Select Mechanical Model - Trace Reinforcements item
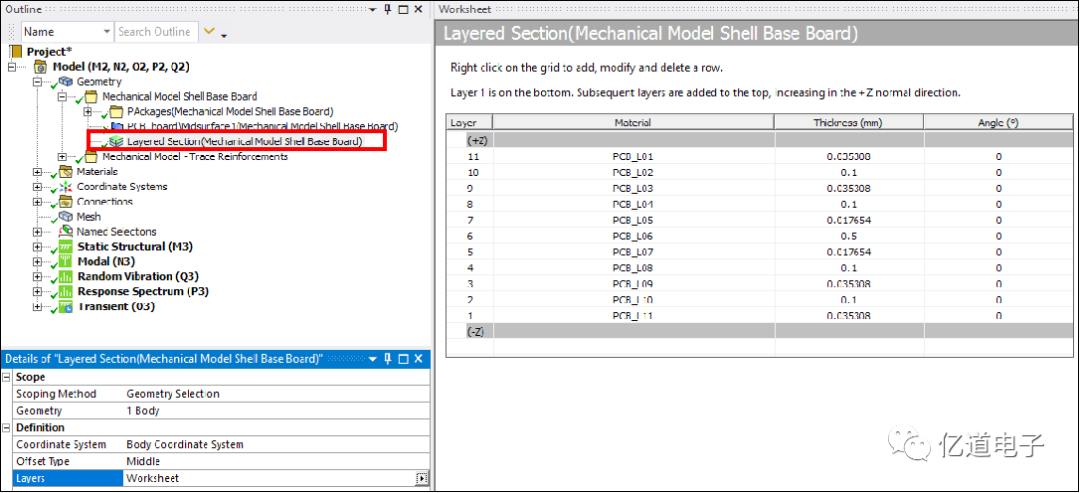 (x=181, y=157)
